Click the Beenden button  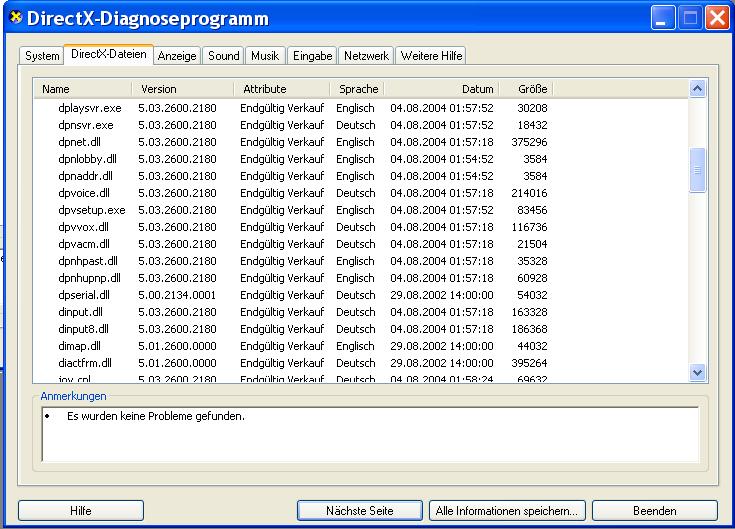click(654, 510)
